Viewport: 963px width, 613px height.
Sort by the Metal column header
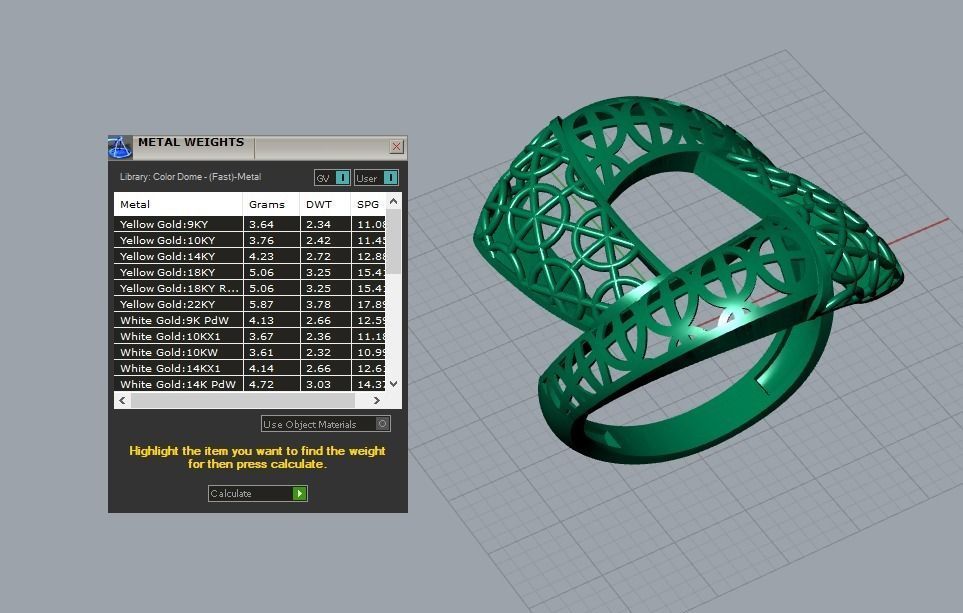point(178,204)
